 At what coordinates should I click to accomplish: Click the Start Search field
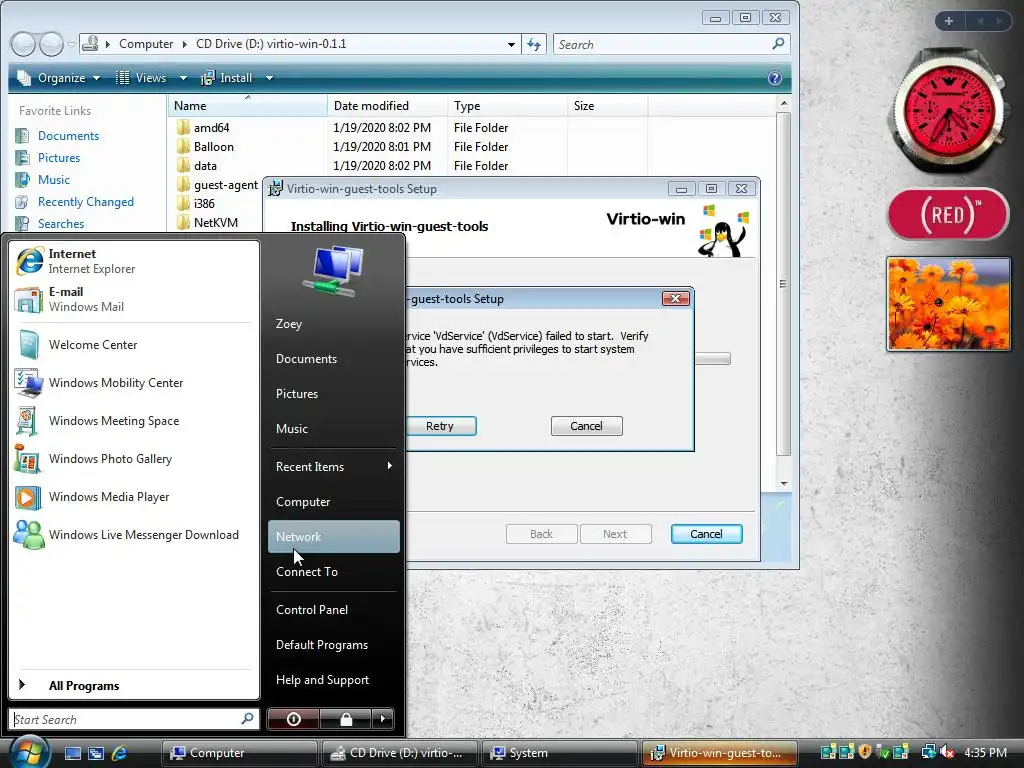pyautogui.click(x=134, y=719)
